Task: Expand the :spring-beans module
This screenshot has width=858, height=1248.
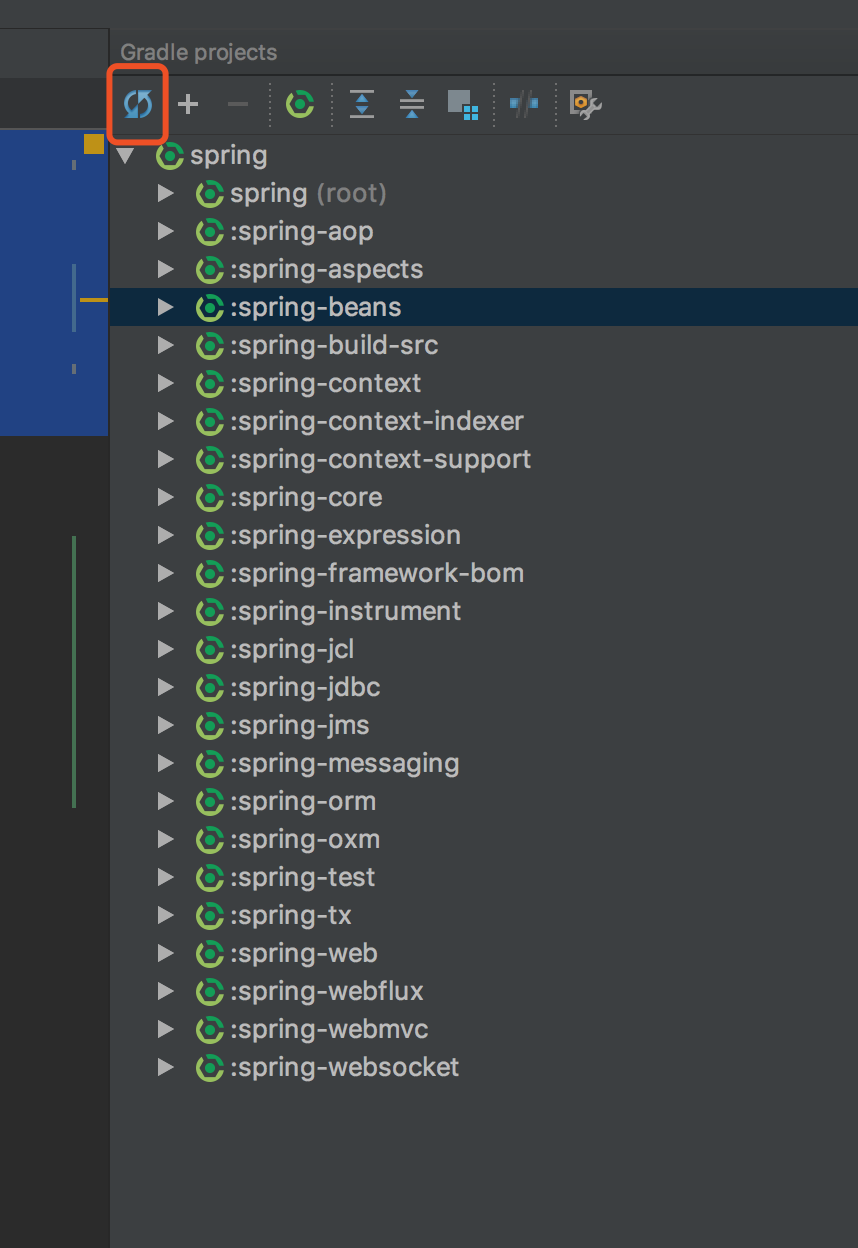Action: [166, 308]
